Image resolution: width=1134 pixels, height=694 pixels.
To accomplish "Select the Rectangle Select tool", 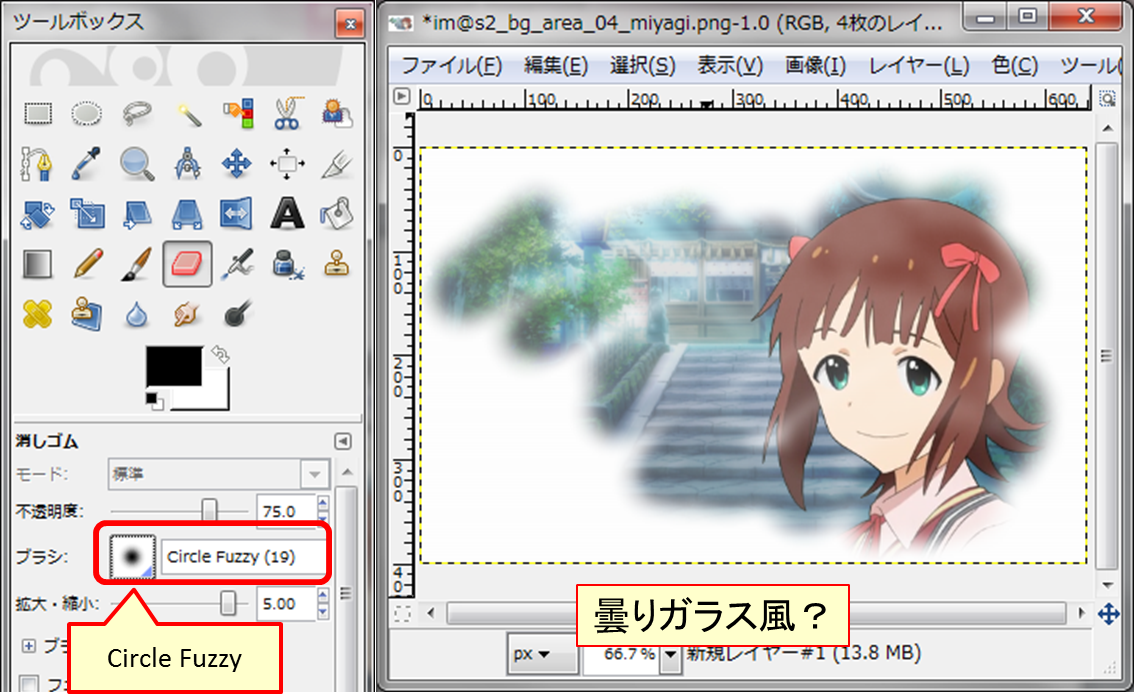I will 38,113.
